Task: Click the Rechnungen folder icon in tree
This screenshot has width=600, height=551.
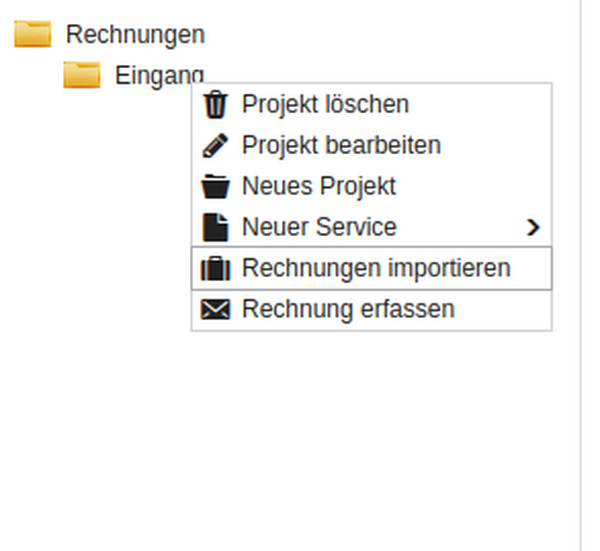Action: [x=33, y=35]
